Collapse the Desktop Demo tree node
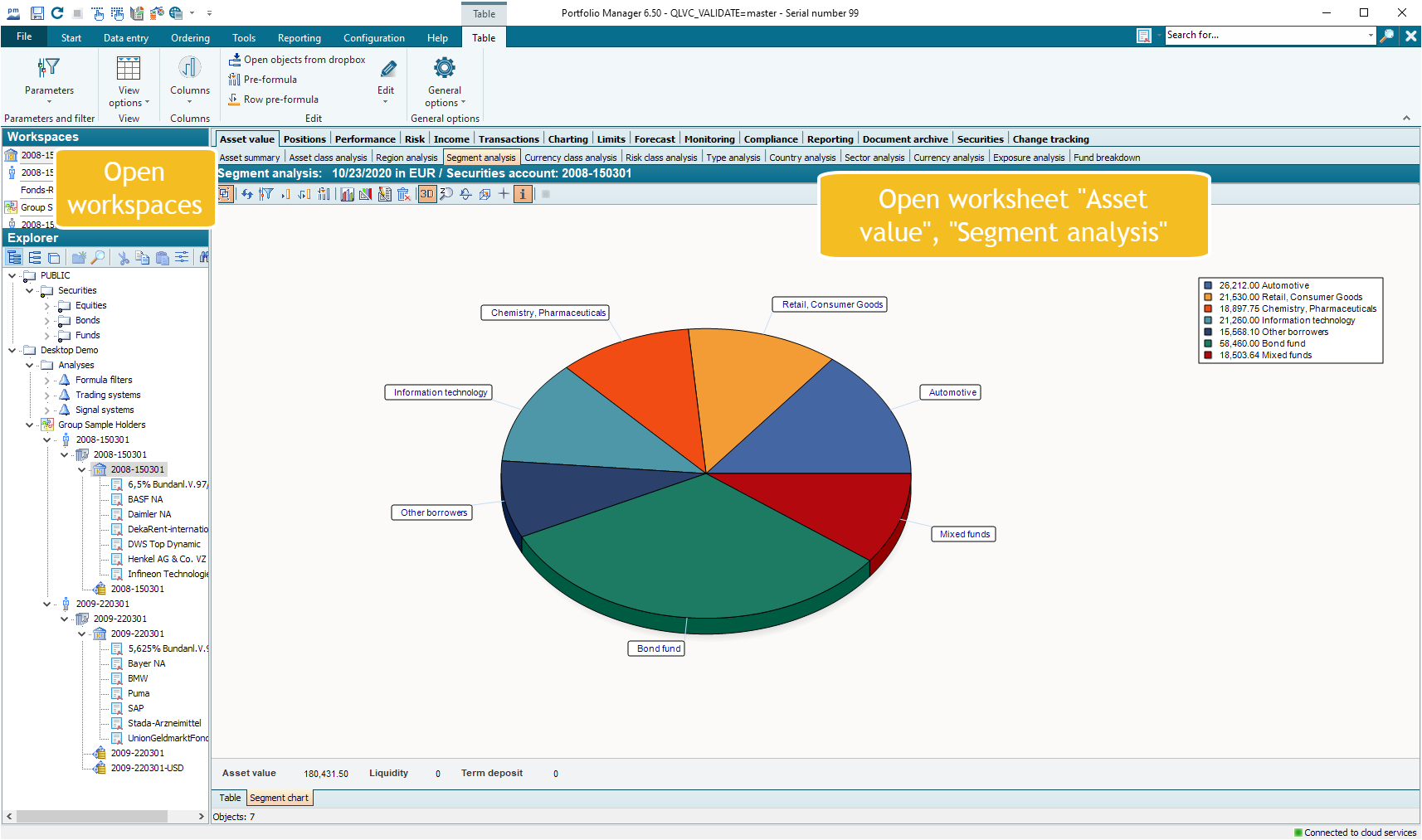This screenshot has width=1422, height=840. tap(12, 351)
